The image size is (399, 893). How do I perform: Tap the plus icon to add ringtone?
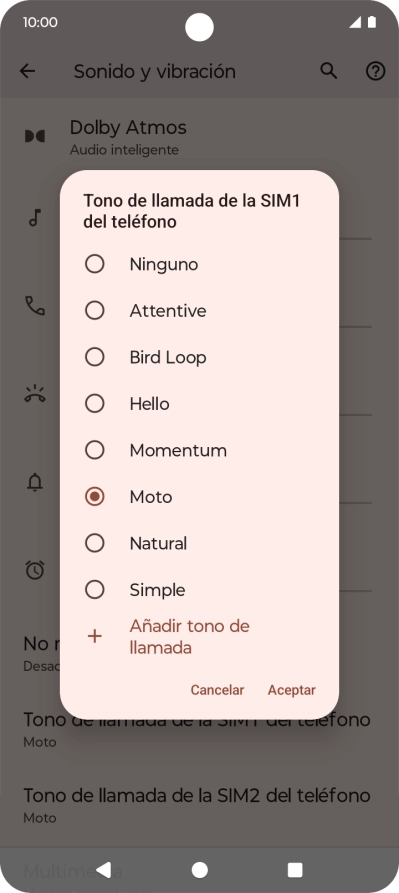[x=94, y=637]
